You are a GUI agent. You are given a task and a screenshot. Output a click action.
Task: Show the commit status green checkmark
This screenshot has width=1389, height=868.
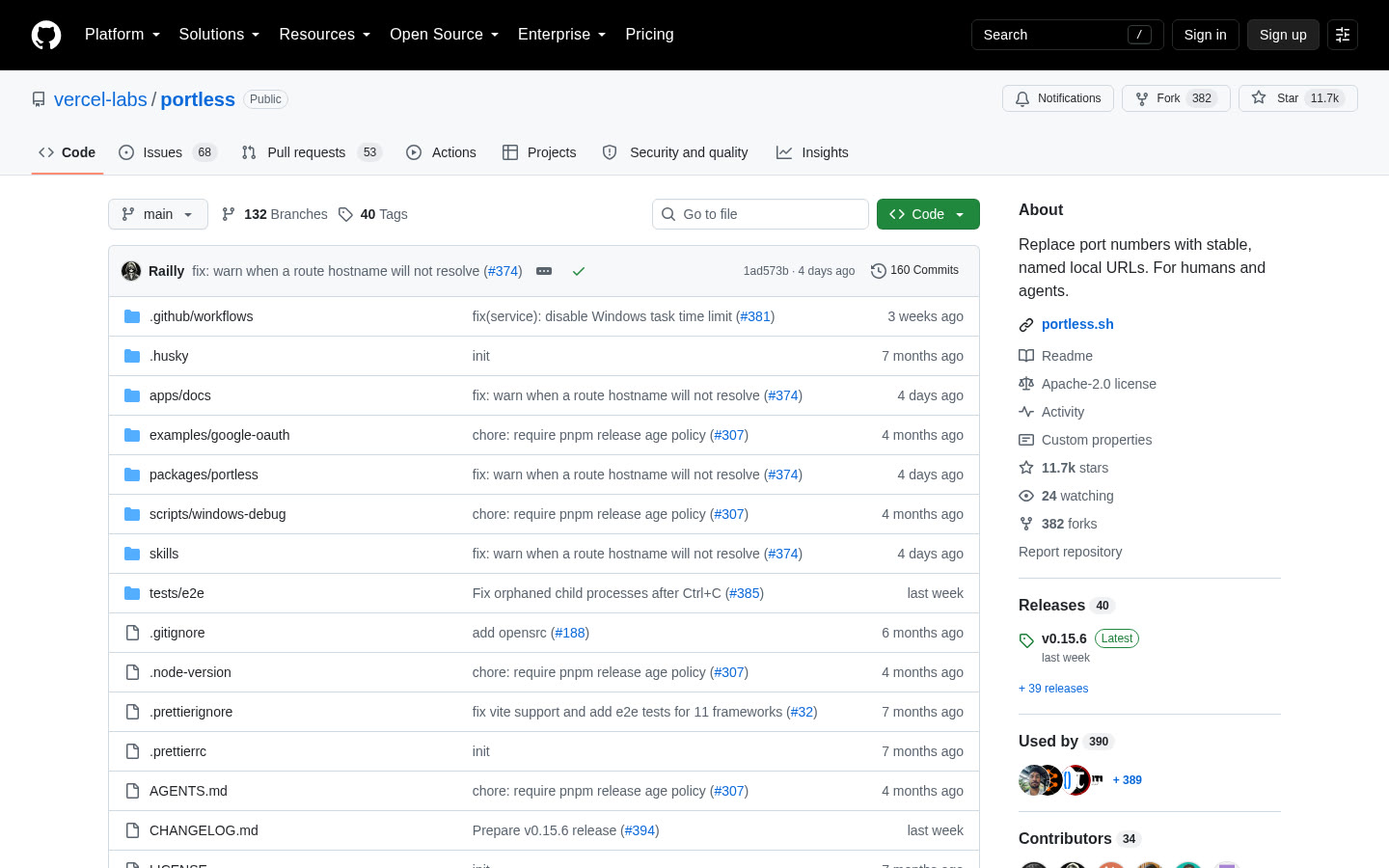click(x=579, y=271)
